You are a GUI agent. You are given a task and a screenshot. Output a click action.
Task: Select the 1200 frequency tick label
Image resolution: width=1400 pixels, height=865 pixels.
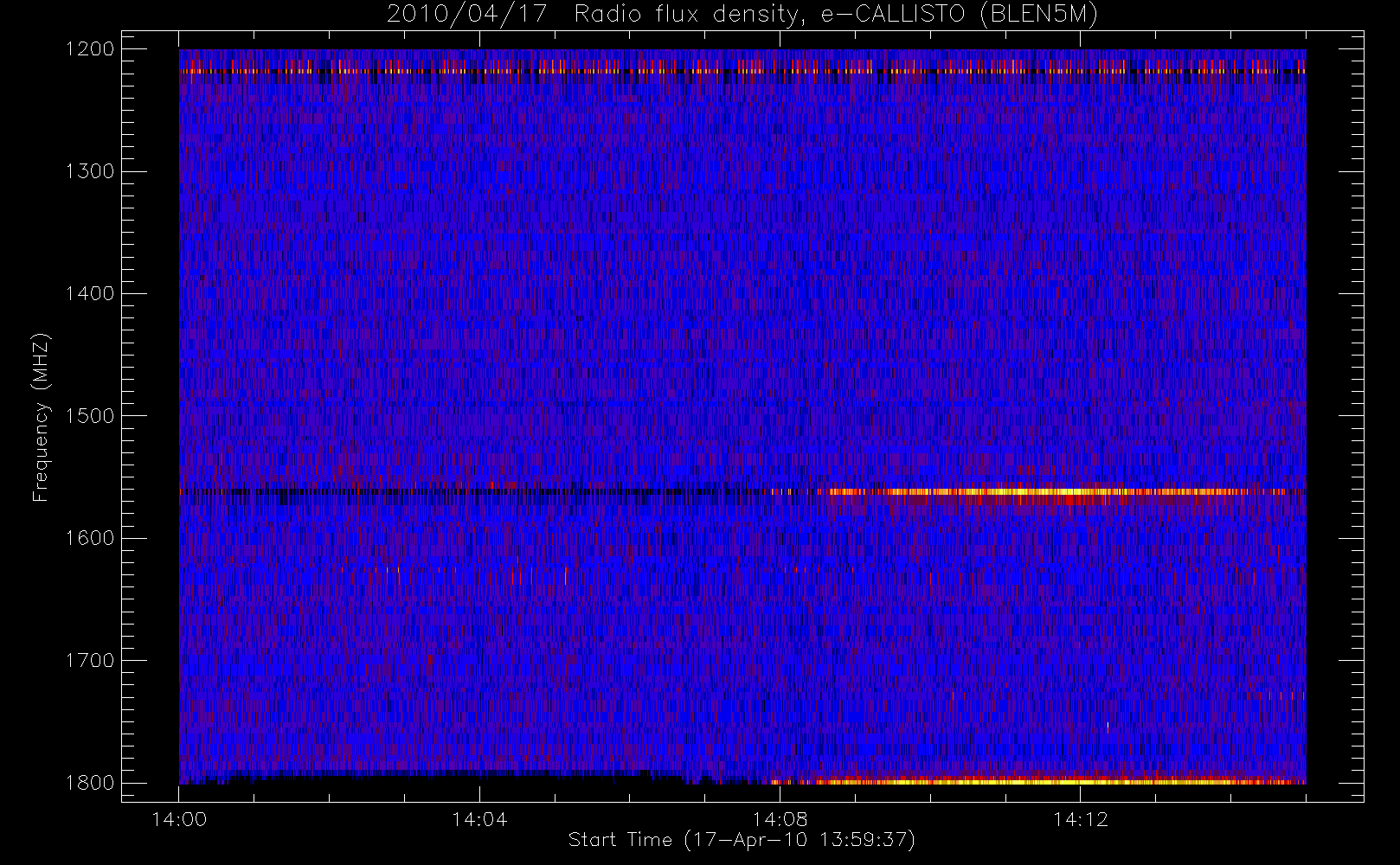pos(89,49)
